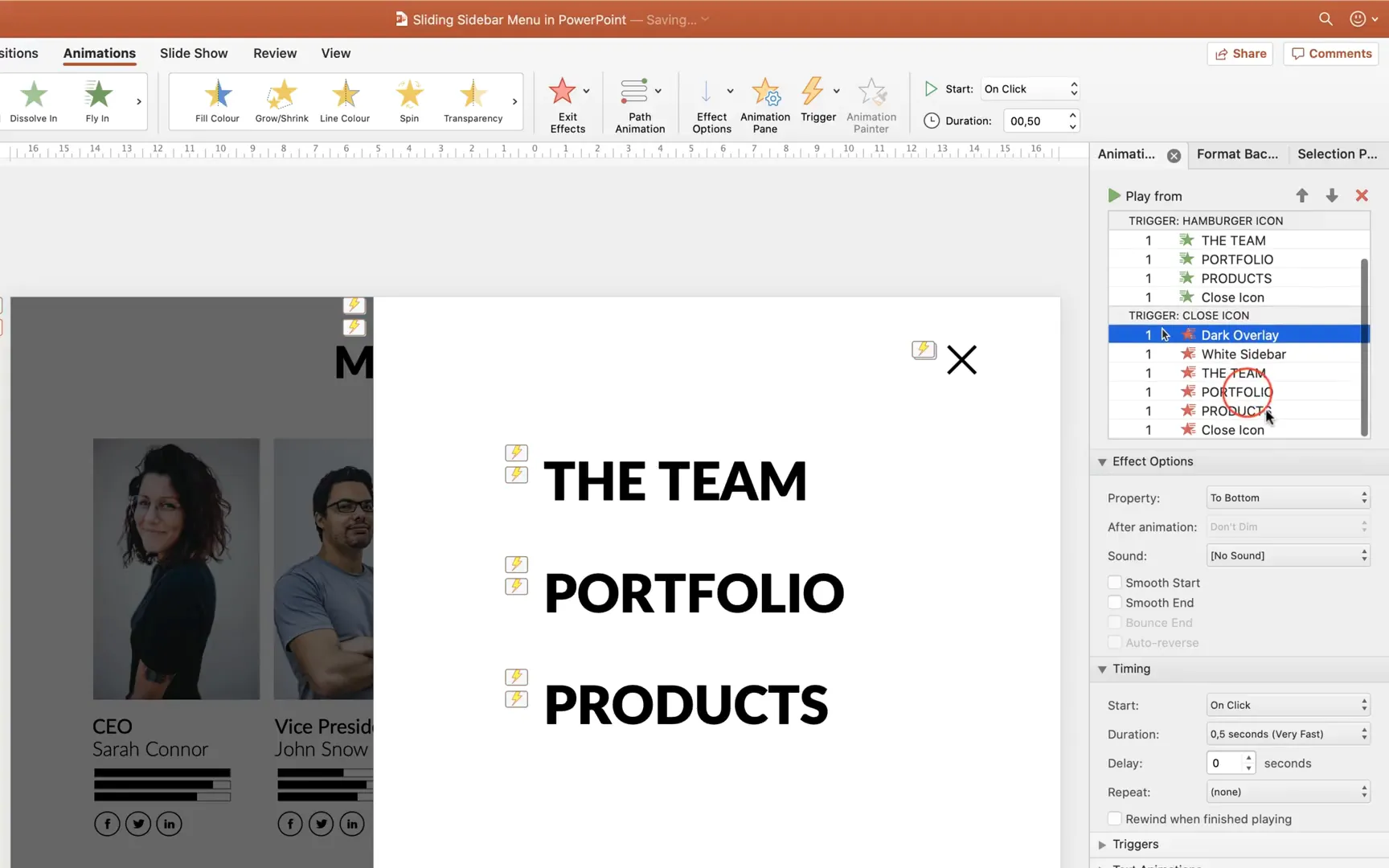
Task: Select the X close icon on the slide
Action: tap(961, 360)
